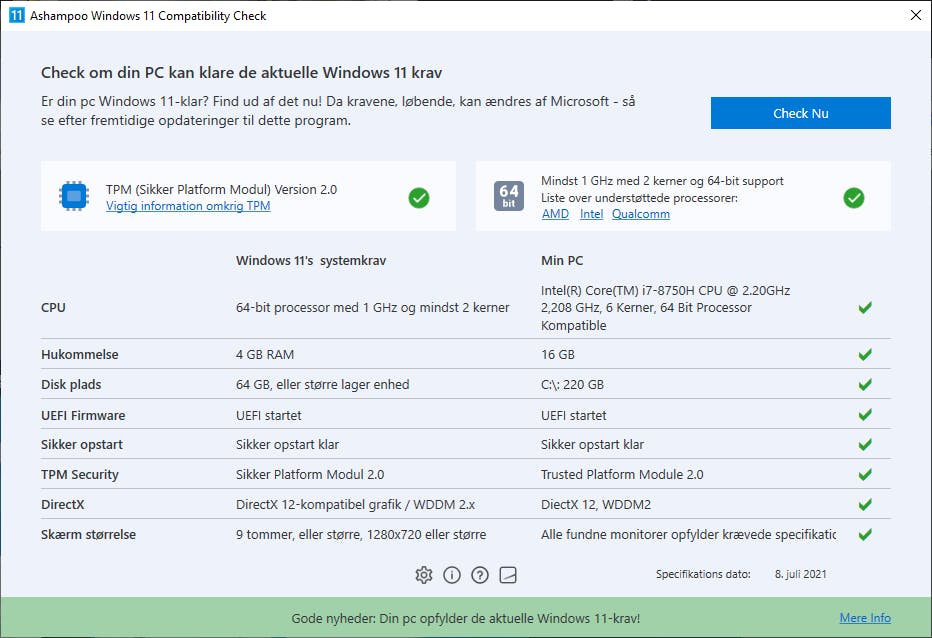Viewport: 932px width, 638px height.
Task: Select the DirectX row label
Action: pyautogui.click(x=62, y=504)
